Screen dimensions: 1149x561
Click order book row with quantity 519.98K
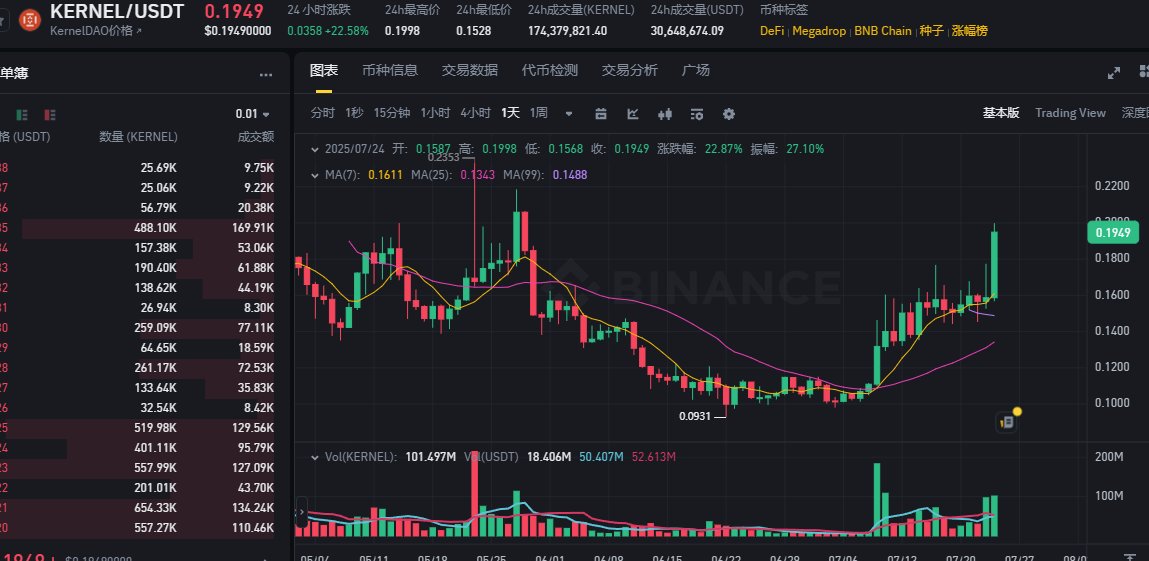[138, 428]
